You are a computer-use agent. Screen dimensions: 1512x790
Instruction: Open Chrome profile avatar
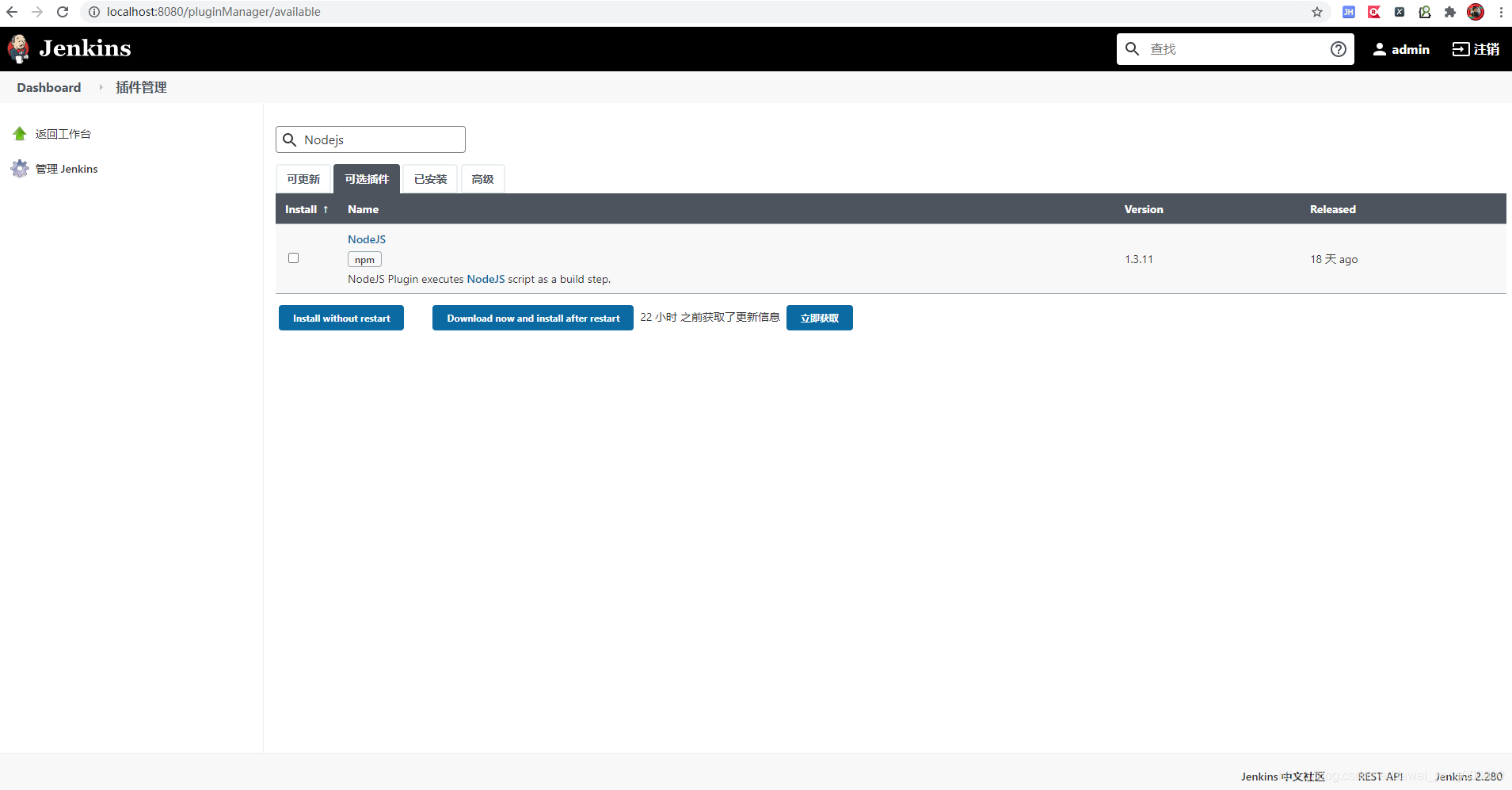[1476, 12]
